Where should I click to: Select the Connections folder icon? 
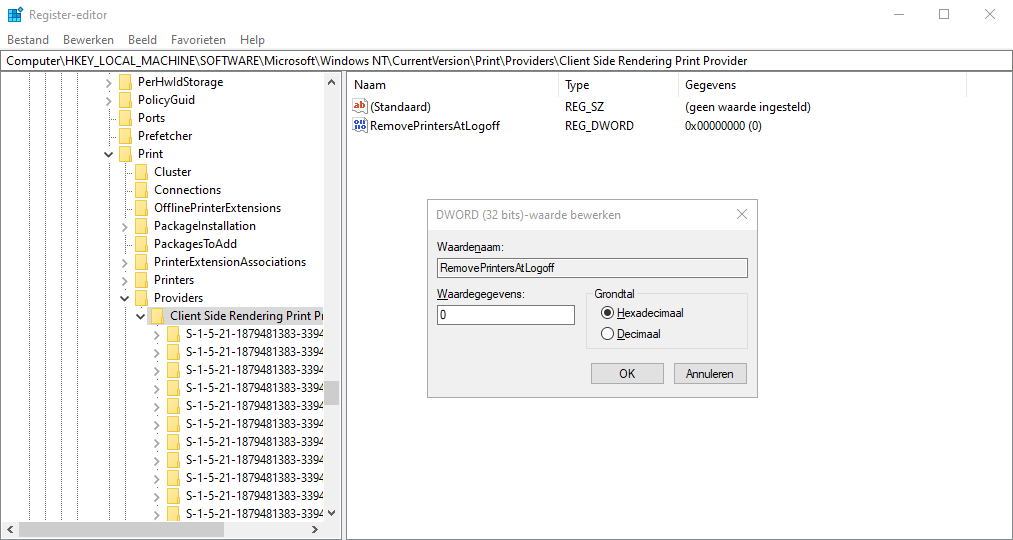[141, 190]
